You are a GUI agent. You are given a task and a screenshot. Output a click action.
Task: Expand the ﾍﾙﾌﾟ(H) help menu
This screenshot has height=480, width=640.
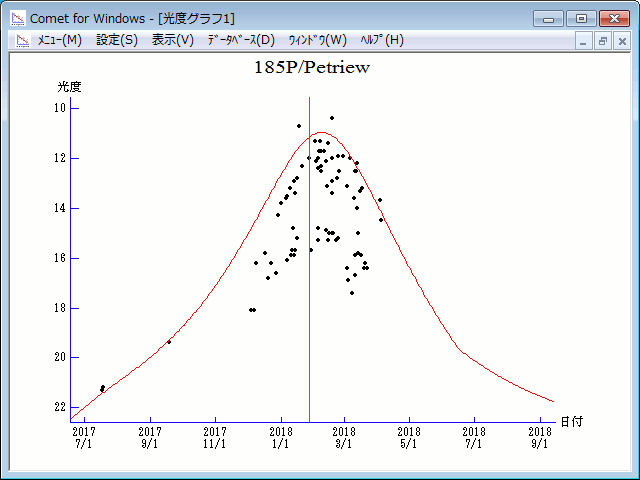(x=382, y=40)
